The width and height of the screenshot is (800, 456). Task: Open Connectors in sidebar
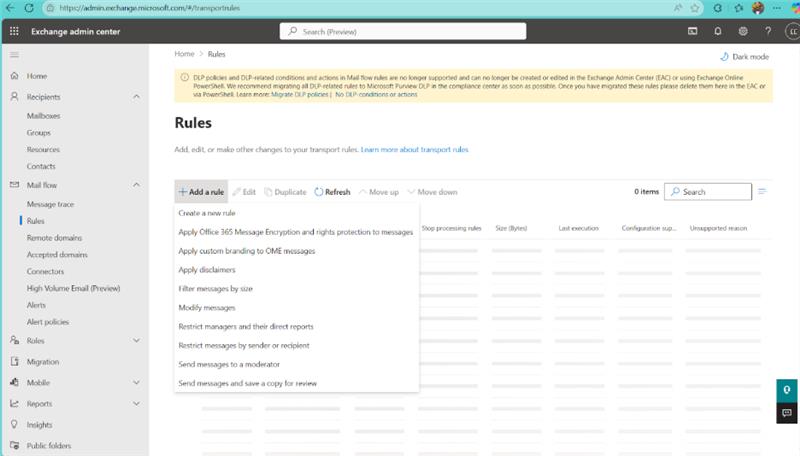click(45, 271)
